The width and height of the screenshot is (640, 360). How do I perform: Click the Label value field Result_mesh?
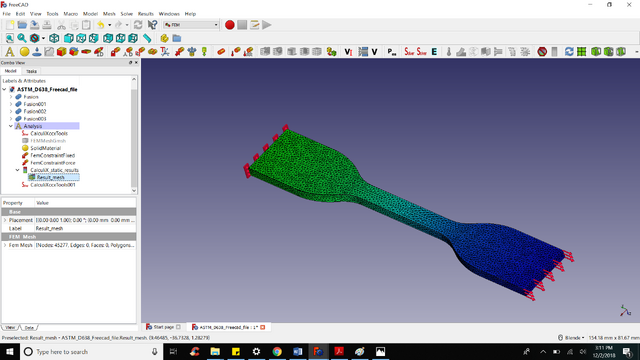[85, 229]
